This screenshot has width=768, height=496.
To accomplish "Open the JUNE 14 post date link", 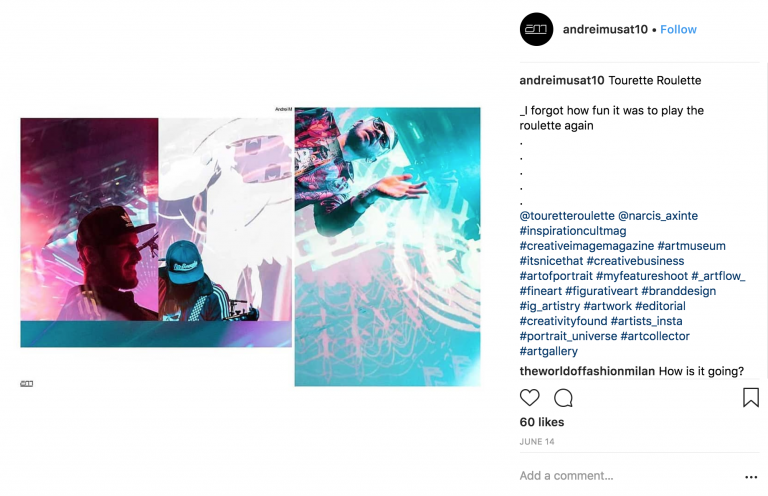I will pos(537,442).
